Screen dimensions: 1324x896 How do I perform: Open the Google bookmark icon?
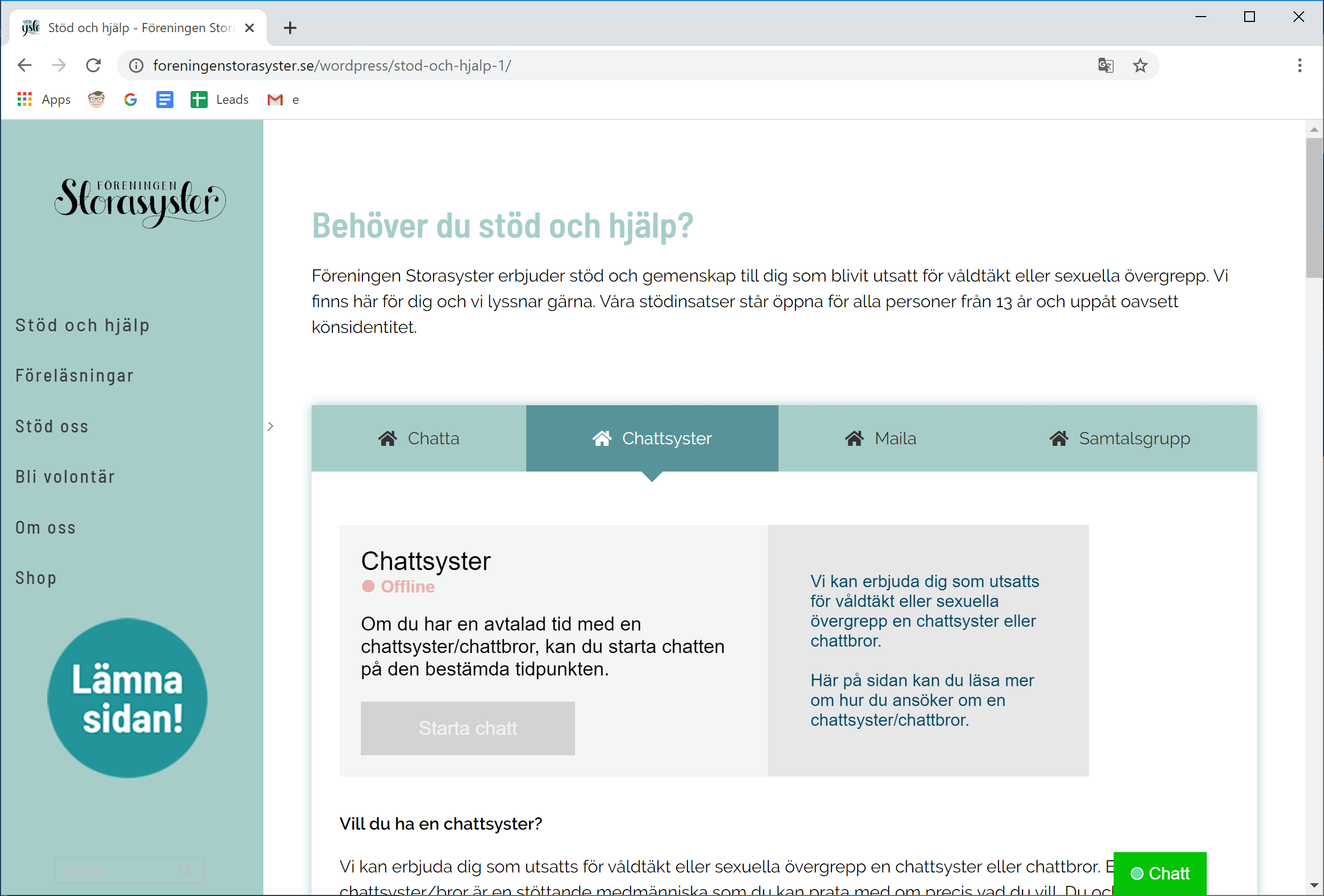tap(131, 100)
